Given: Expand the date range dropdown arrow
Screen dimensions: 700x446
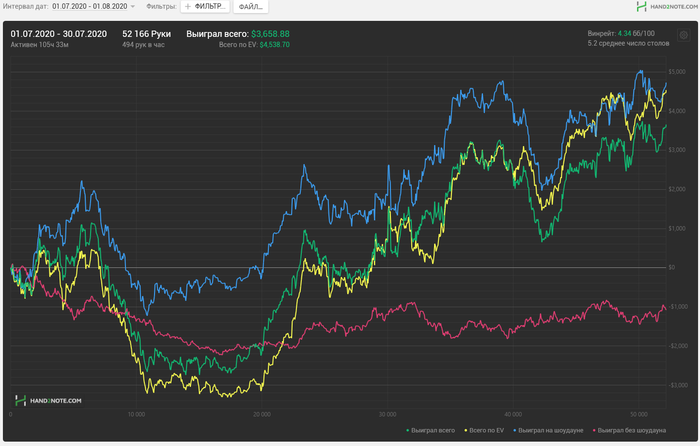Looking at the screenshot, I should [133, 7].
